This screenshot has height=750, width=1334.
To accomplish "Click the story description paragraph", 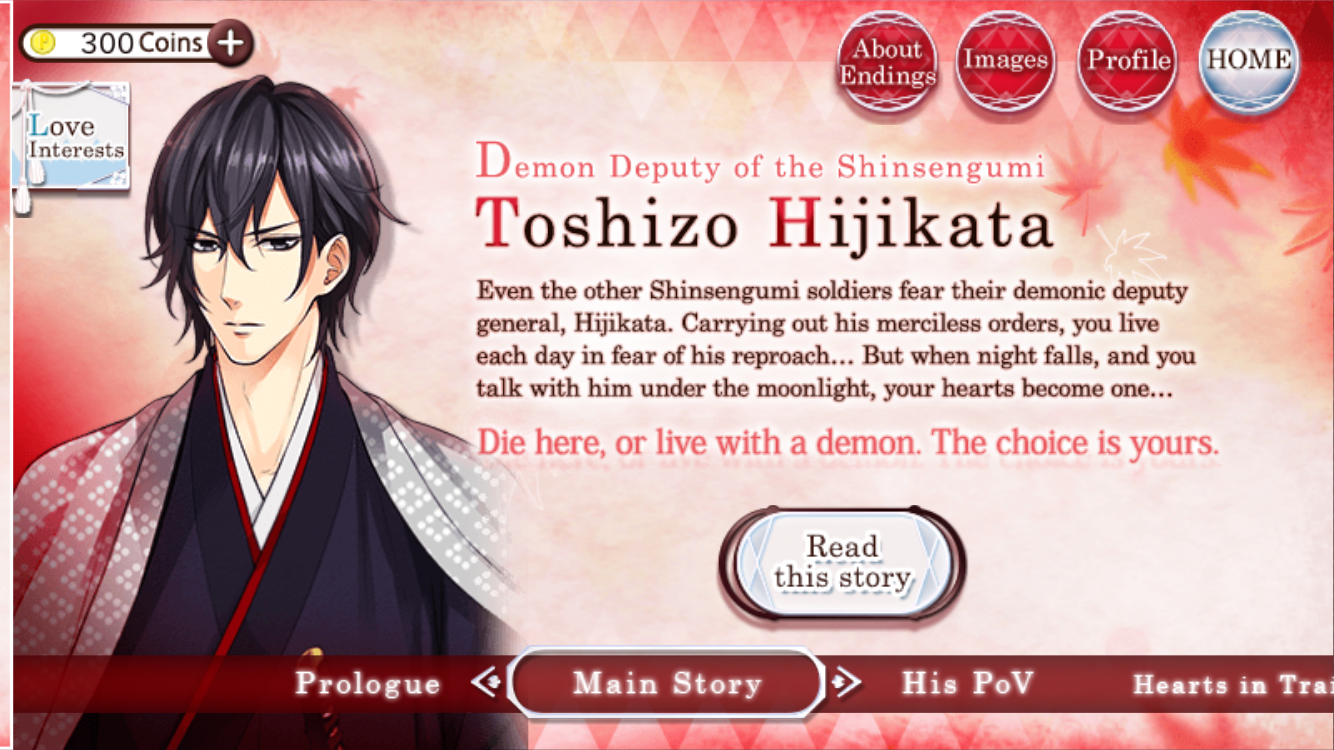I will tap(836, 340).
